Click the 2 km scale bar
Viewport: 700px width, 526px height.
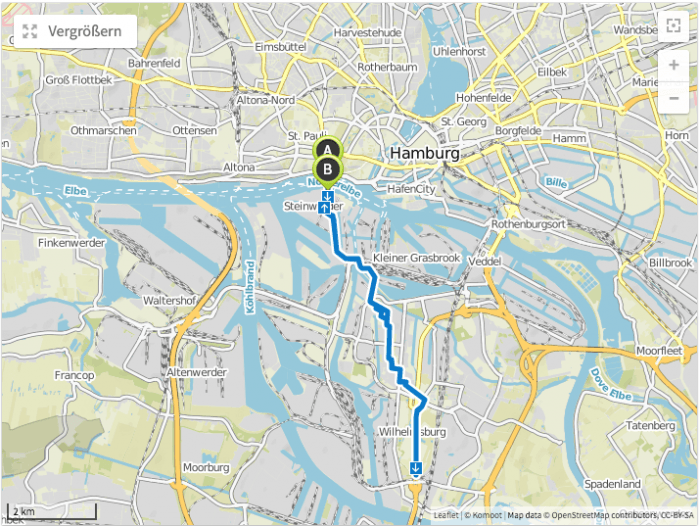[52, 512]
